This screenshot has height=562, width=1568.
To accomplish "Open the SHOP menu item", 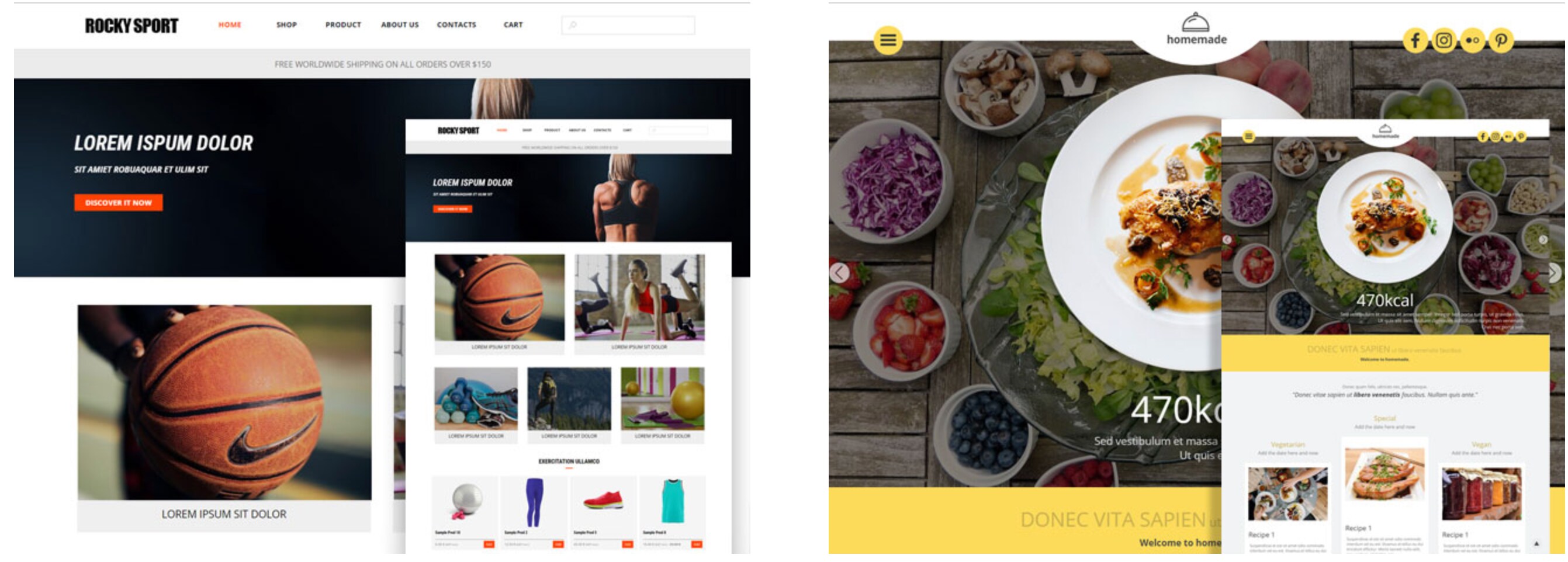I will point(287,25).
